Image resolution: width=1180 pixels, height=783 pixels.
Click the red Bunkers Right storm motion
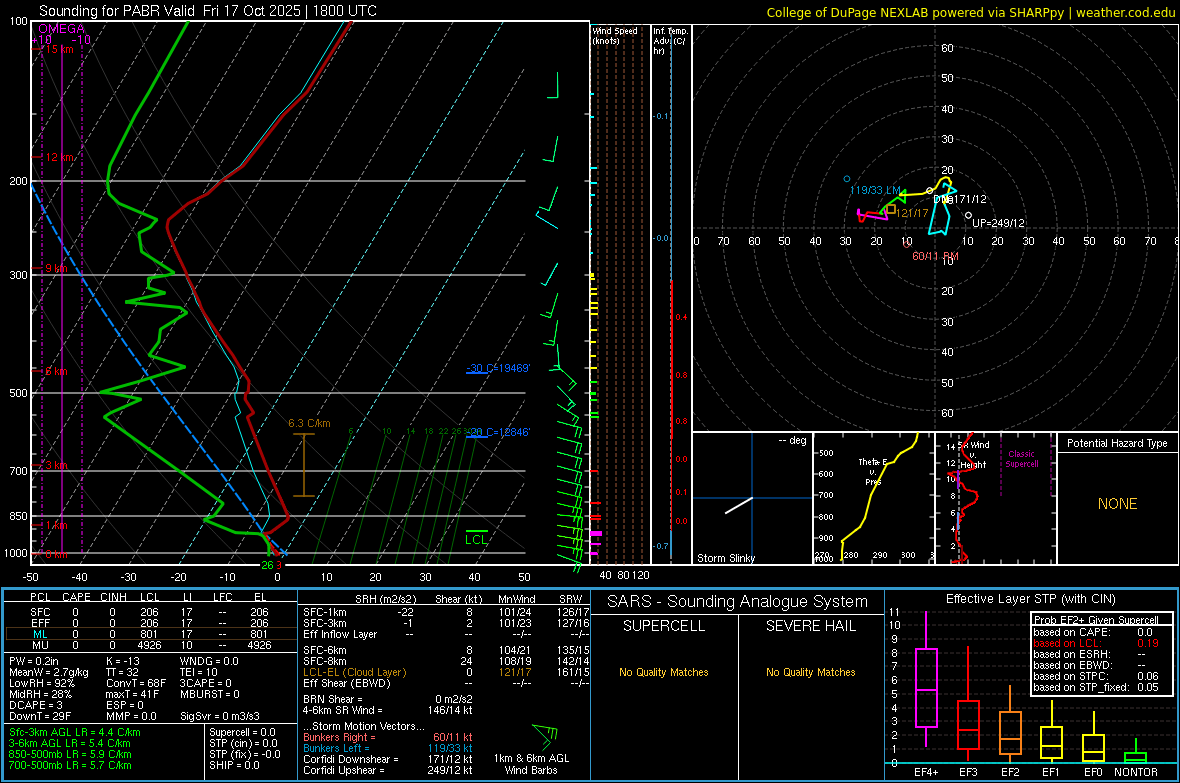point(388,737)
